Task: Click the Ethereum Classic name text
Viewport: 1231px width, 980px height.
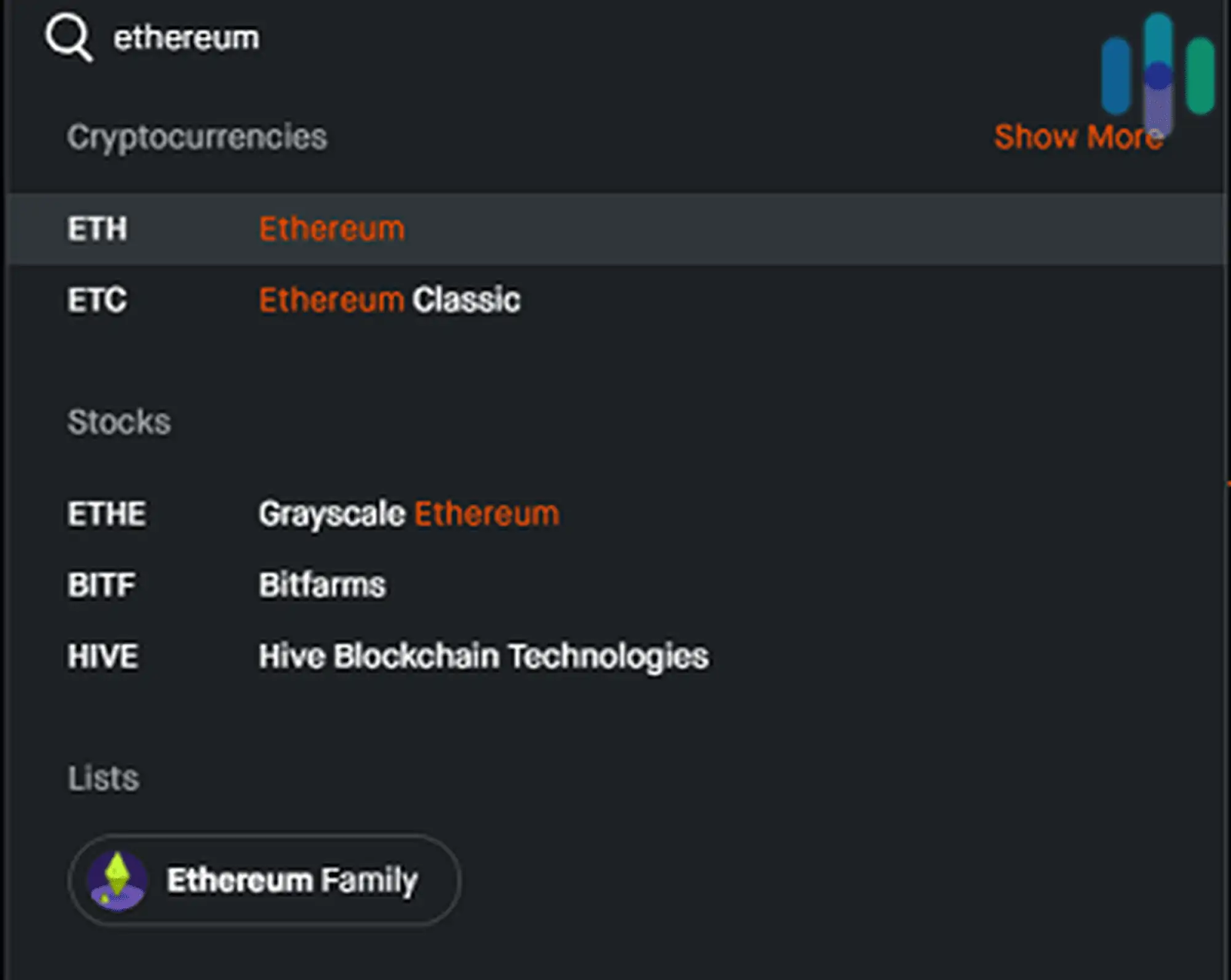Action: (389, 300)
